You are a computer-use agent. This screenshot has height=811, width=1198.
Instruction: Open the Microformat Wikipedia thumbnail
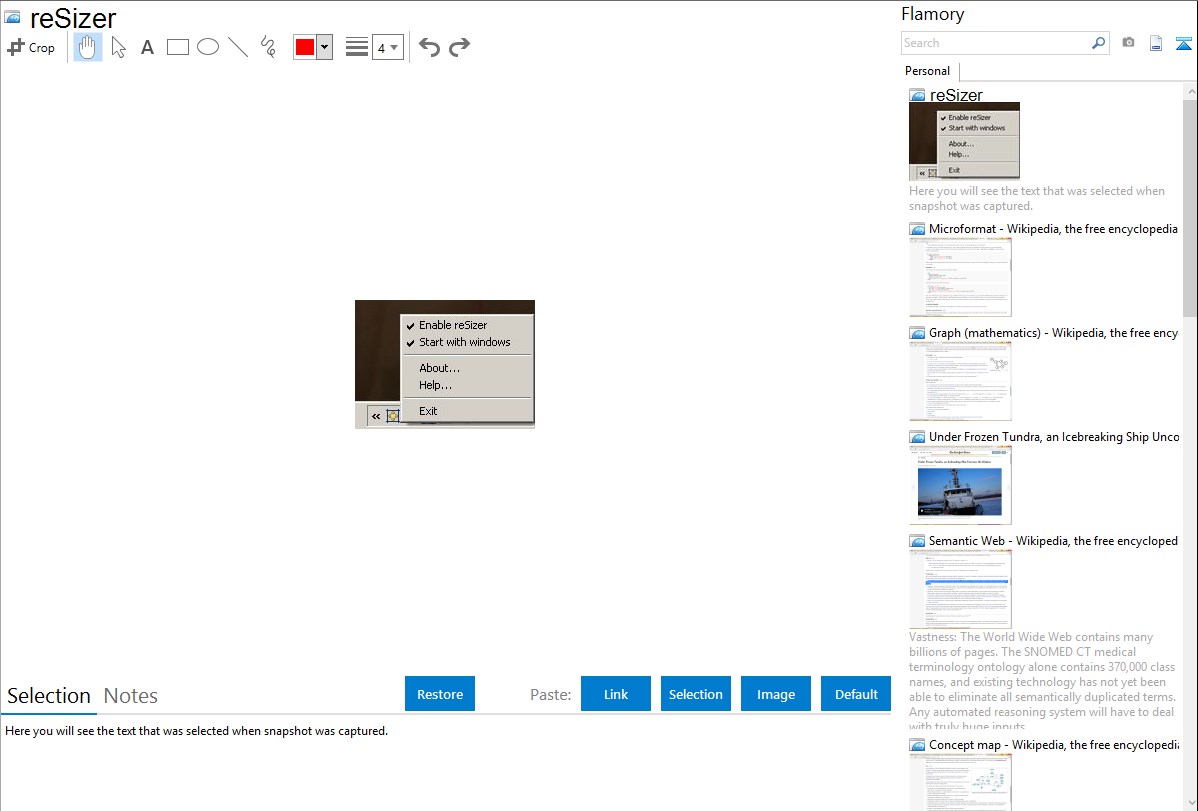[960, 277]
